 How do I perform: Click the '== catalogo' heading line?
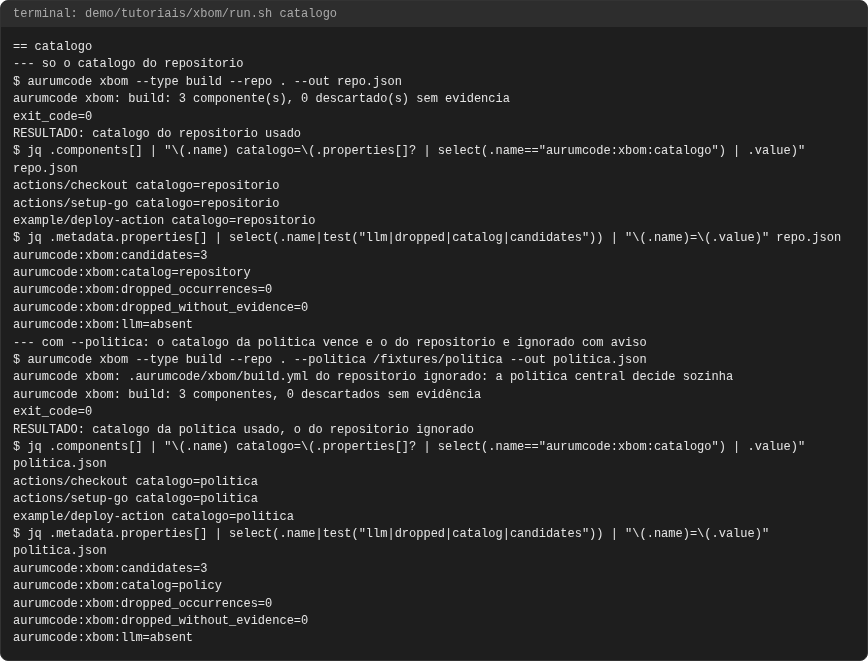click(53, 46)
